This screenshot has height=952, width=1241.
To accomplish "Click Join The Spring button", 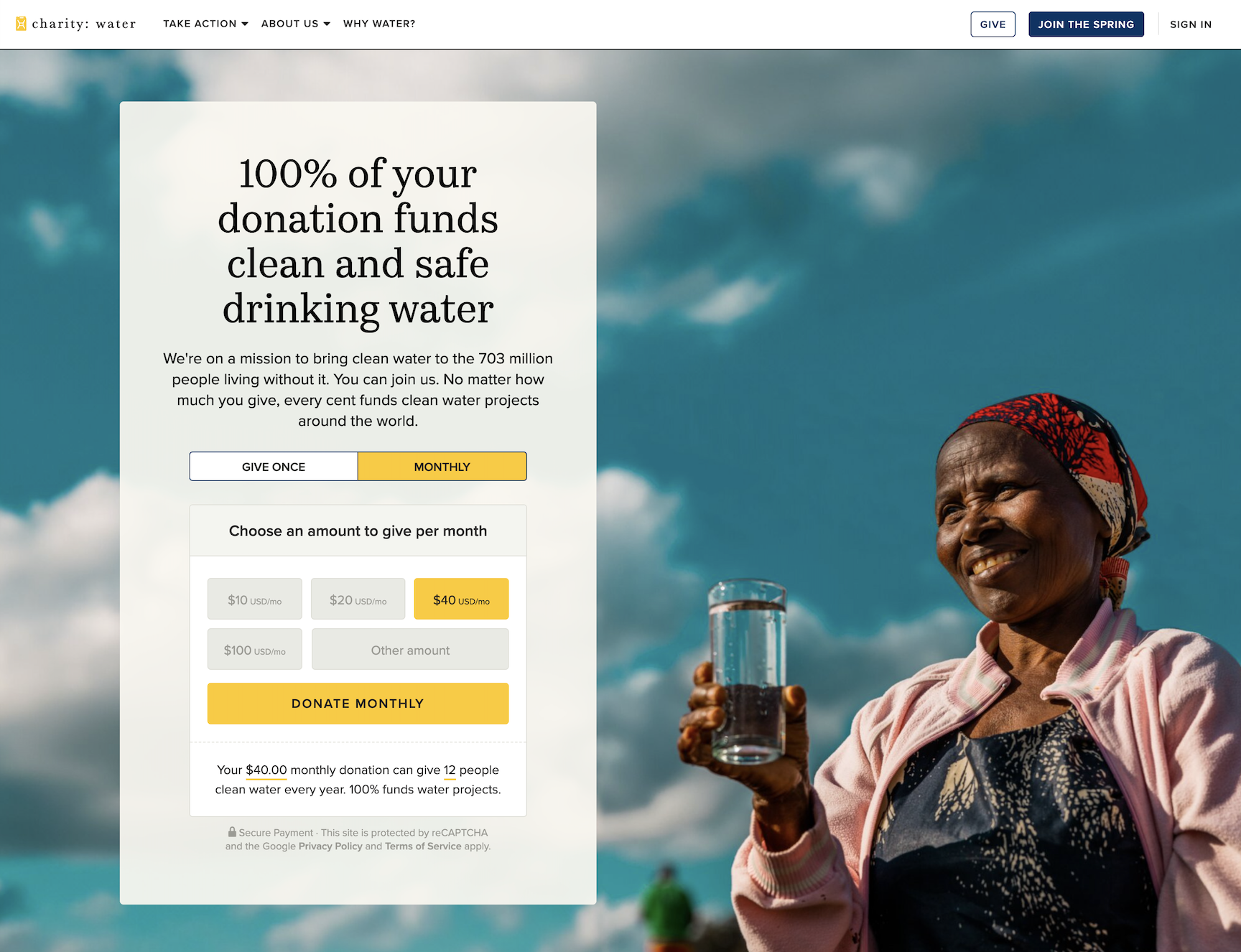I will 1086,24.
